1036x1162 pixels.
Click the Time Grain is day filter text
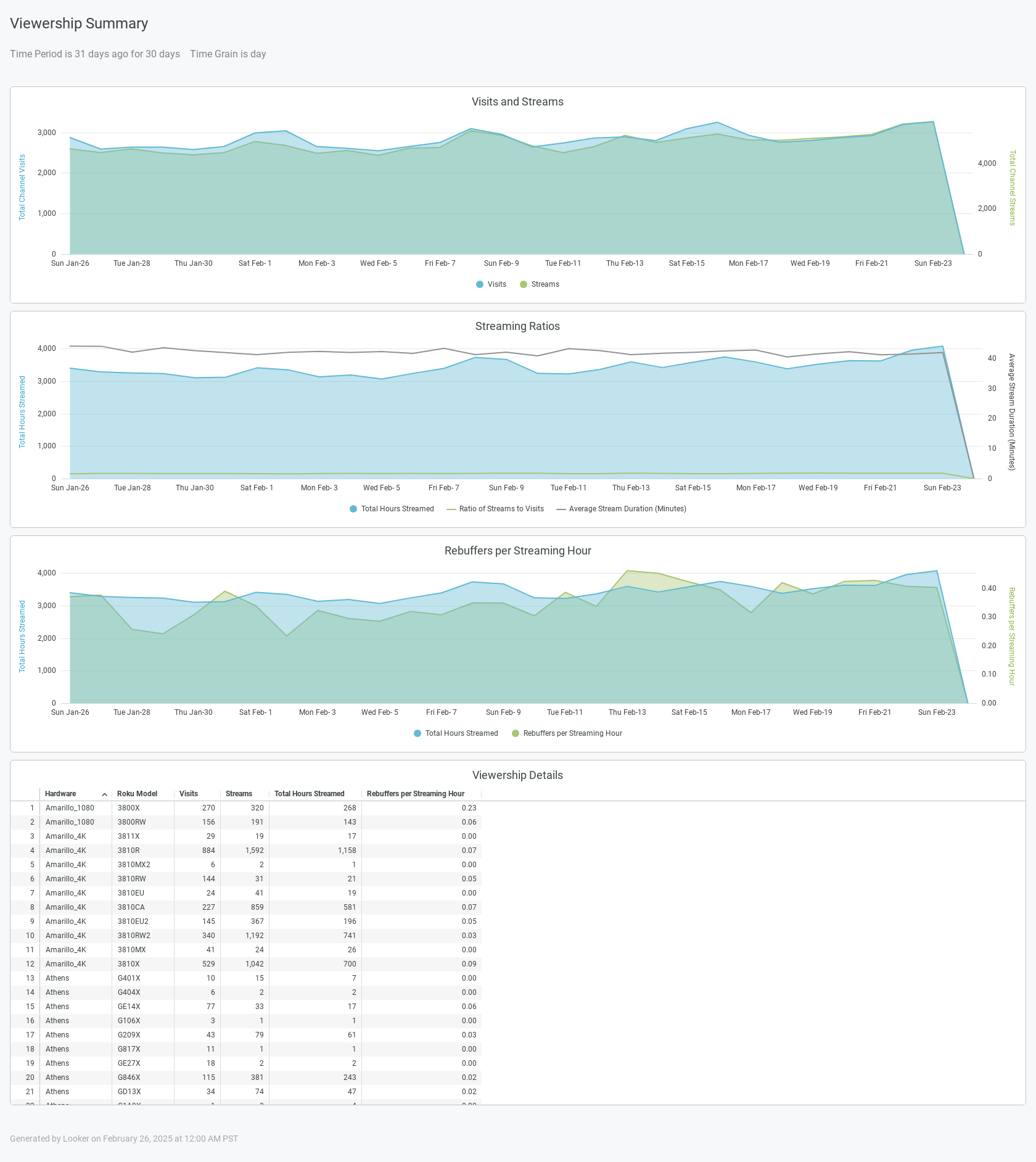point(228,54)
